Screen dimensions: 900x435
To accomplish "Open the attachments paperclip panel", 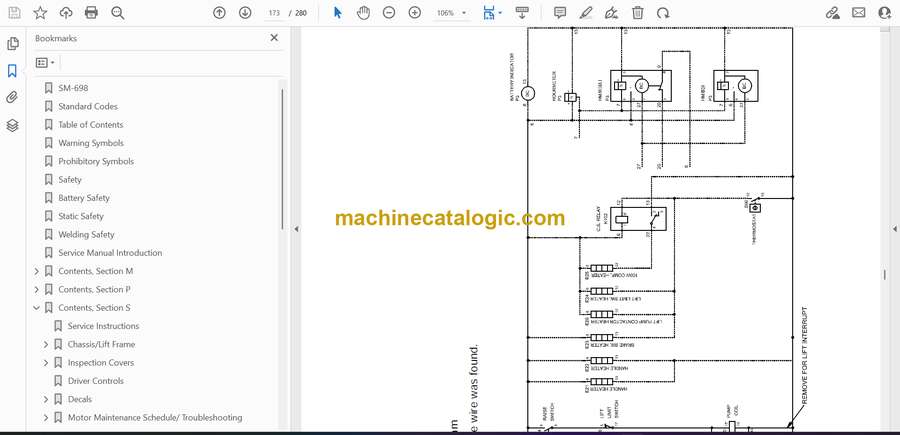I will point(12,98).
